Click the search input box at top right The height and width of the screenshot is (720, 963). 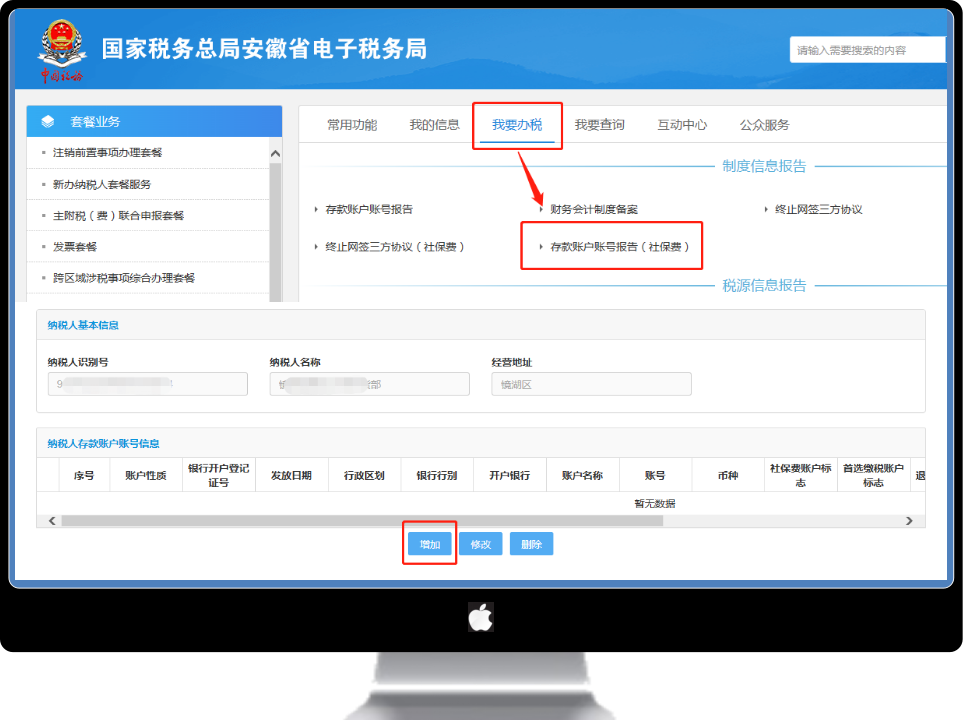(866, 48)
